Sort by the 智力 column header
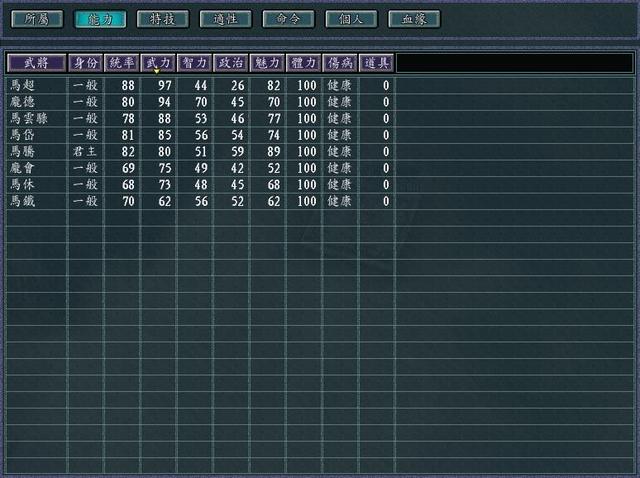This screenshot has height=478, width=640. tap(194, 63)
